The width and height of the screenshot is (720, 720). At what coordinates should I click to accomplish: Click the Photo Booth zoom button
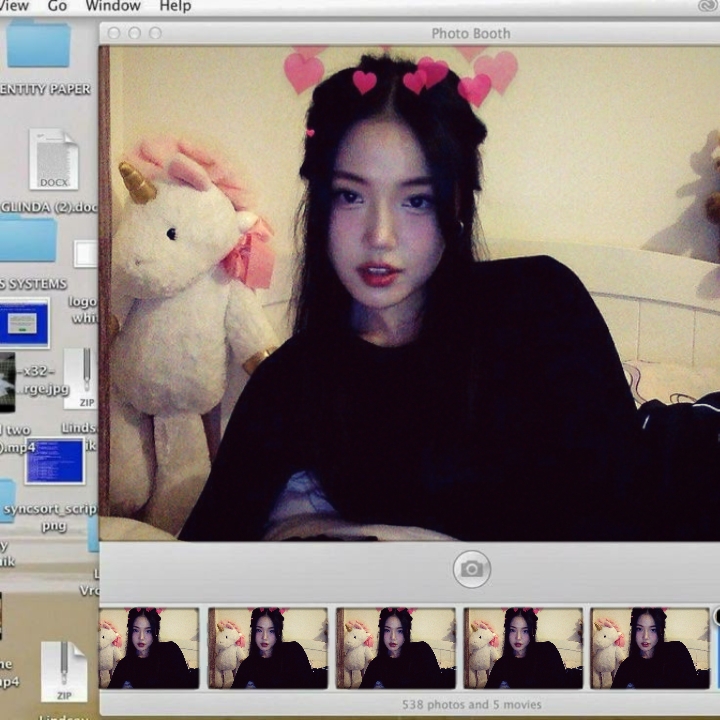pyautogui.click(x=155, y=33)
